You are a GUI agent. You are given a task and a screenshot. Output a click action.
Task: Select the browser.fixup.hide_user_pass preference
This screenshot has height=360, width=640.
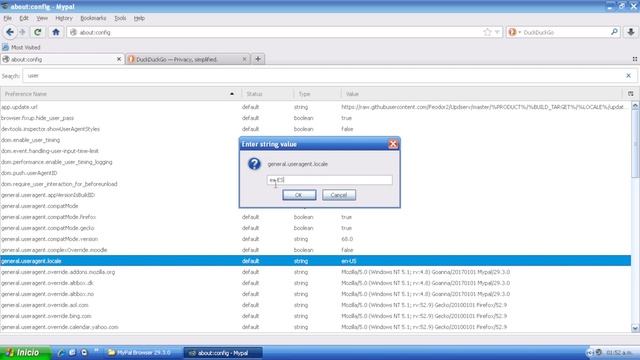[x=316, y=118]
